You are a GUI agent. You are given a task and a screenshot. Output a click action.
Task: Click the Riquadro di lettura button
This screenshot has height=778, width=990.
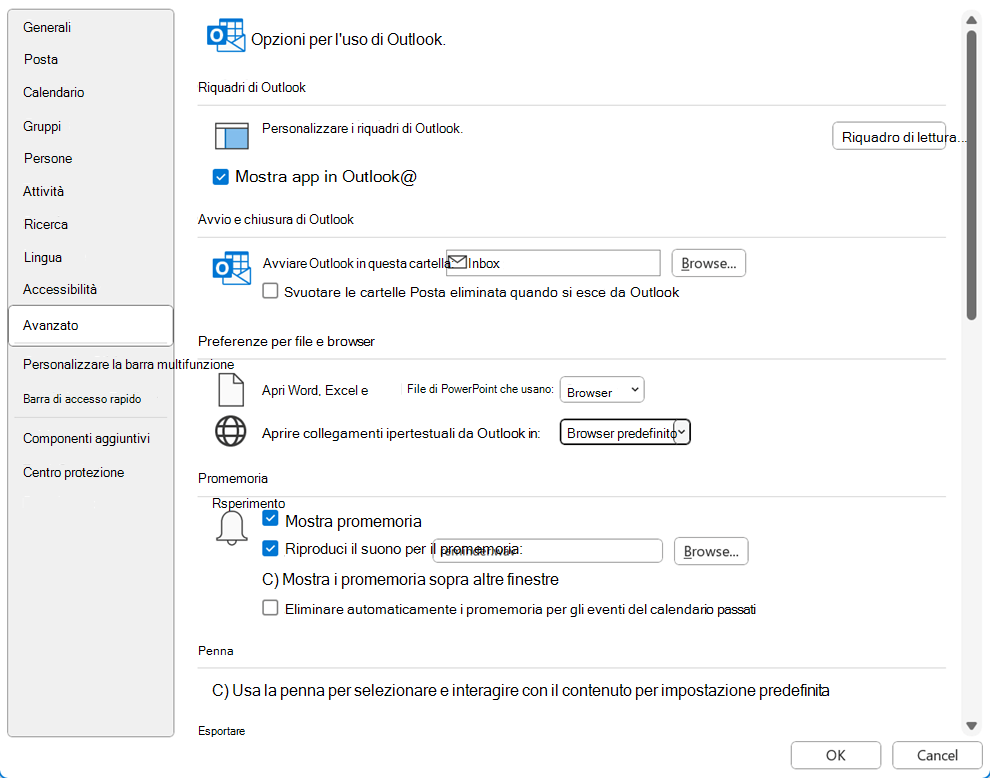889,136
